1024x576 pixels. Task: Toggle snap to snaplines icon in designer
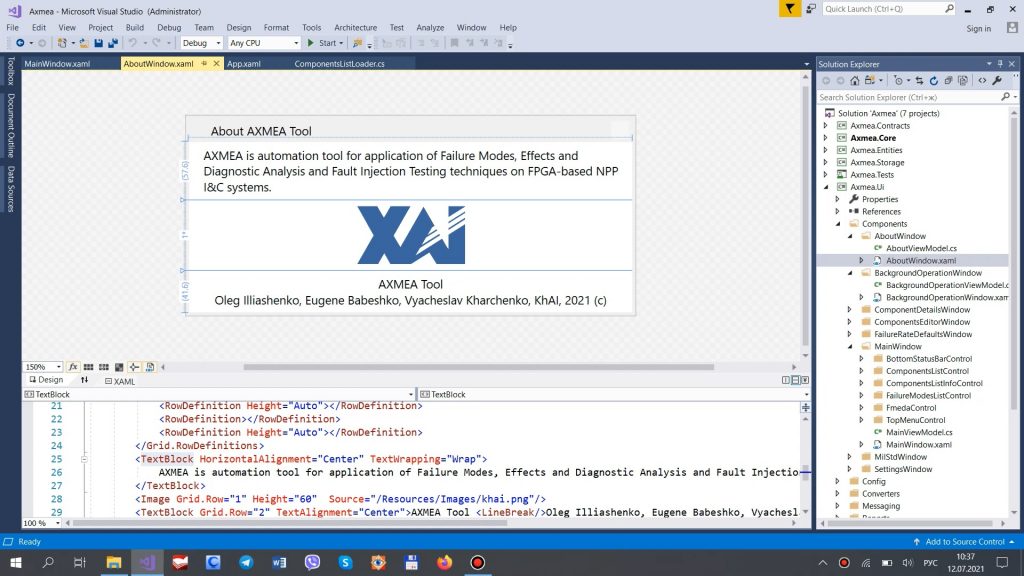[134, 367]
